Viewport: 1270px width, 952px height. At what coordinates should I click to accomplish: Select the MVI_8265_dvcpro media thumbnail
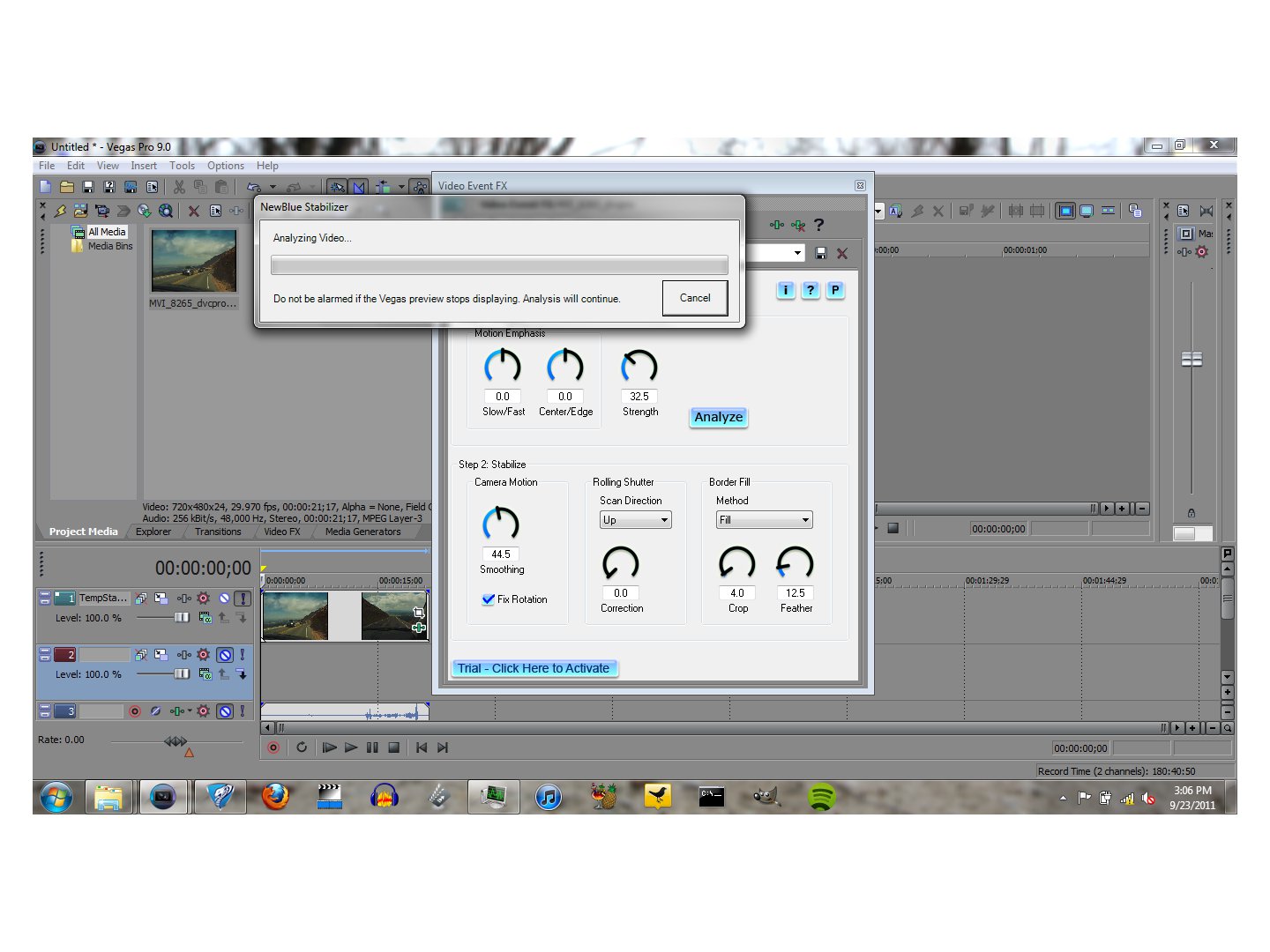[x=193, y=261]
